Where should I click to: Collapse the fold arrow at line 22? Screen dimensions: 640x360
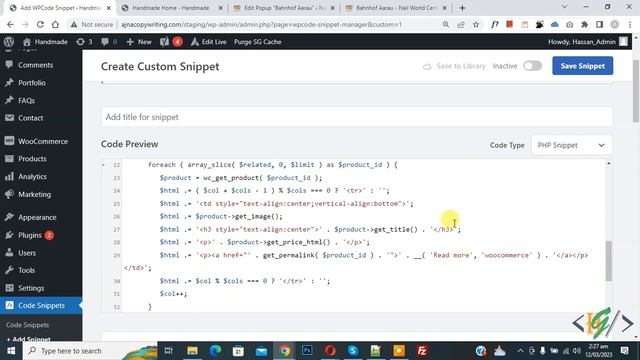[x=104, y=164]
